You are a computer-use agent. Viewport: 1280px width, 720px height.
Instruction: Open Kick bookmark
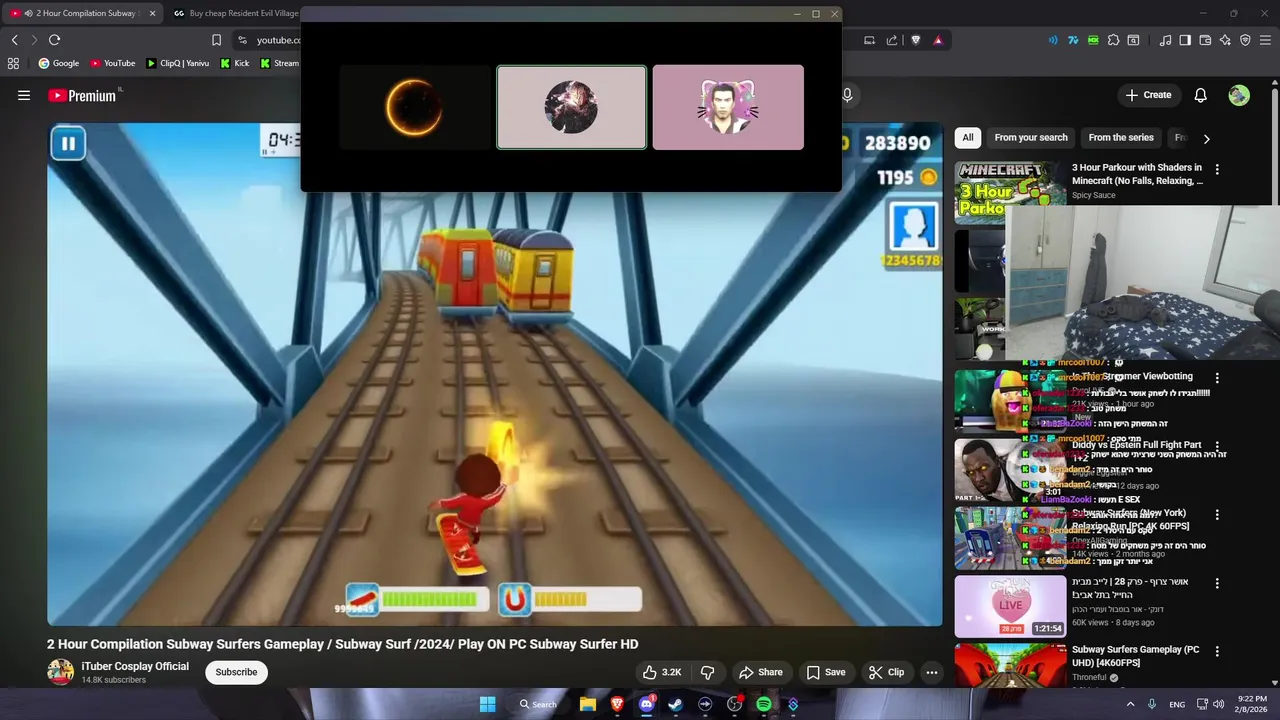click(235, 63)
